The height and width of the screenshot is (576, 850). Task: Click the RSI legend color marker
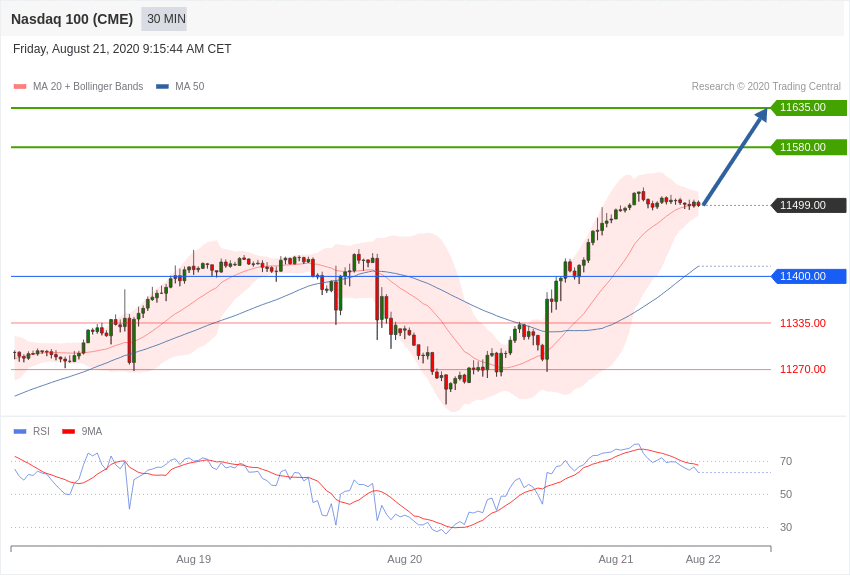pyautogui.click(x=20, y=432)
